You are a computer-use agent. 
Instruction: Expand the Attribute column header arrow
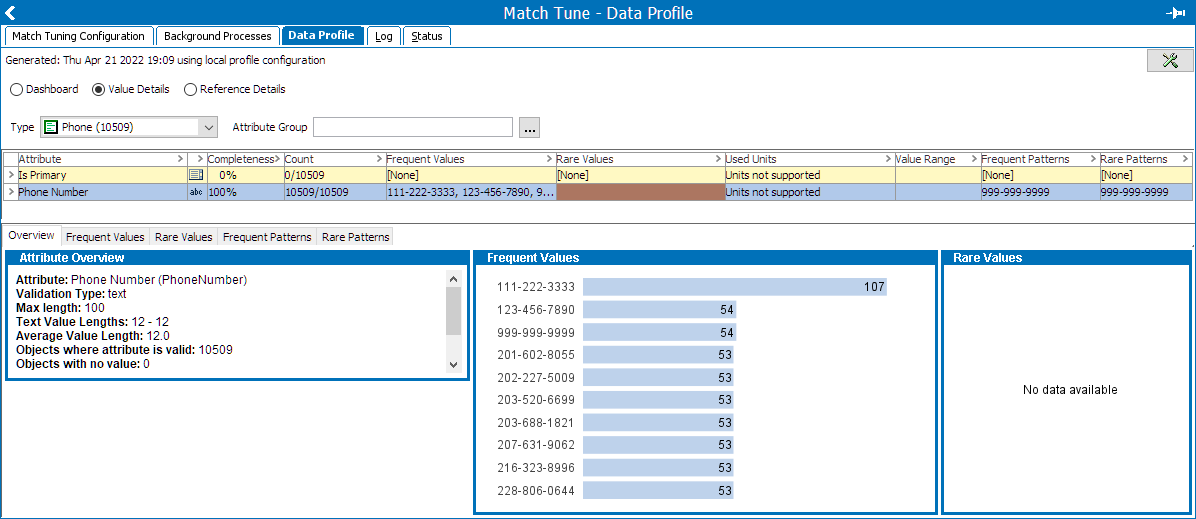[x=179, y=159]
